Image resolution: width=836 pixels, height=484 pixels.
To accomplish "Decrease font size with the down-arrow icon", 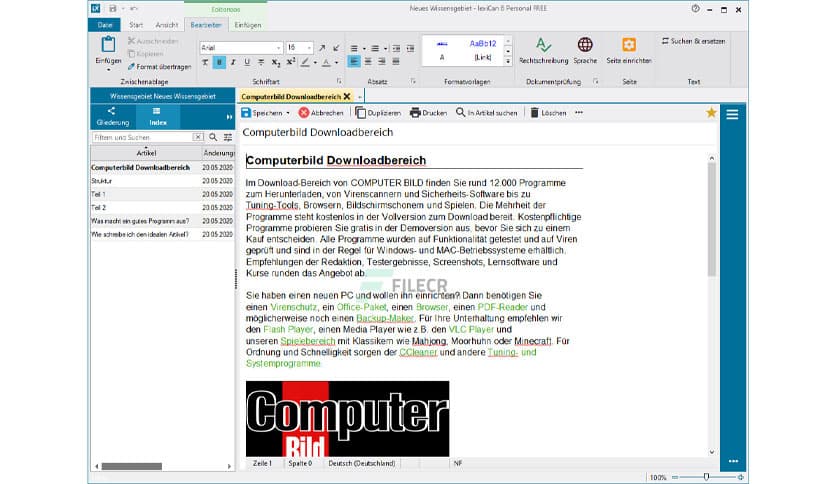I will (336, 48).
